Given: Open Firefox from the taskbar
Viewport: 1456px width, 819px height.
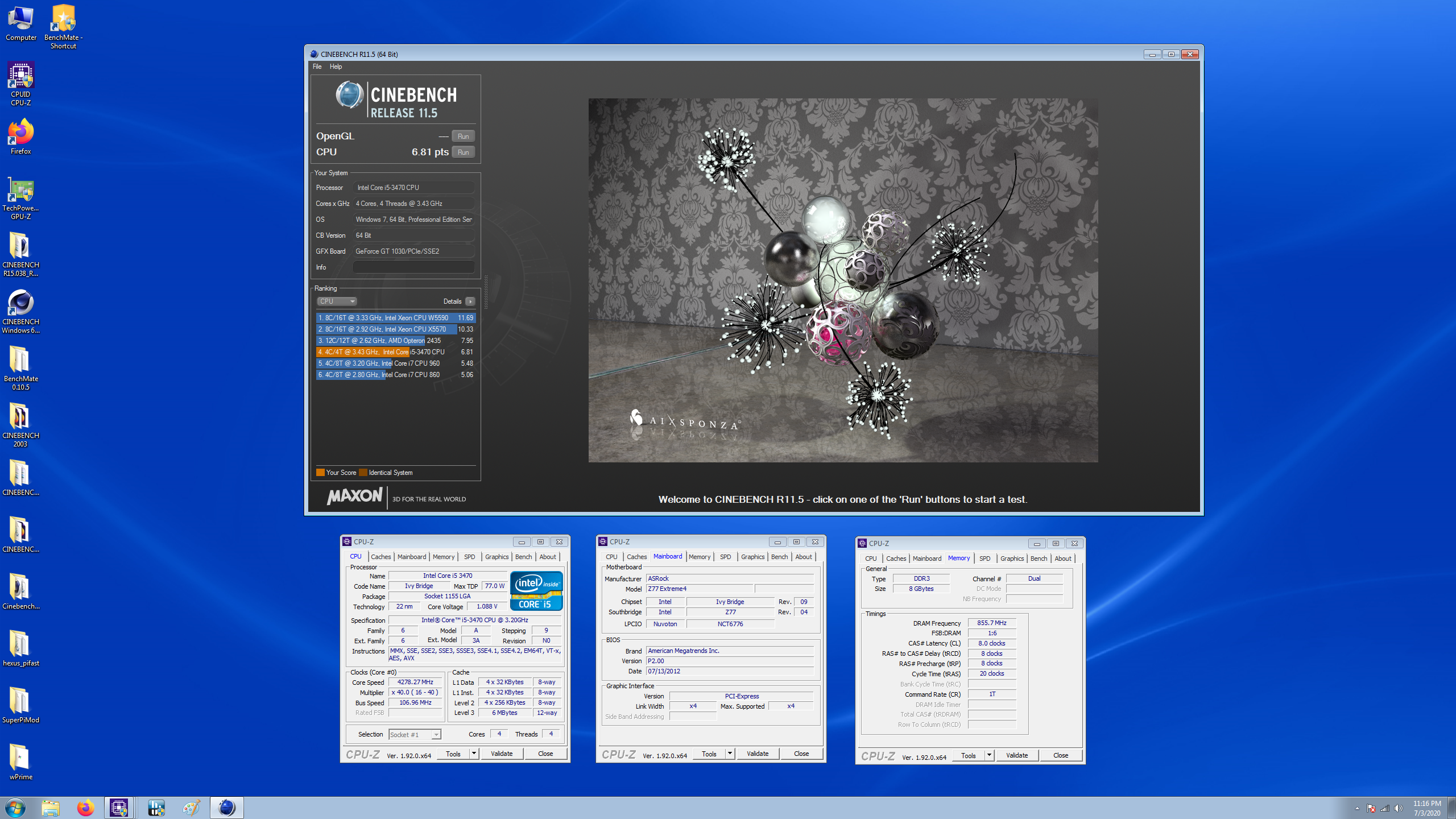Looking at the screenshot, I should (86, 808).
